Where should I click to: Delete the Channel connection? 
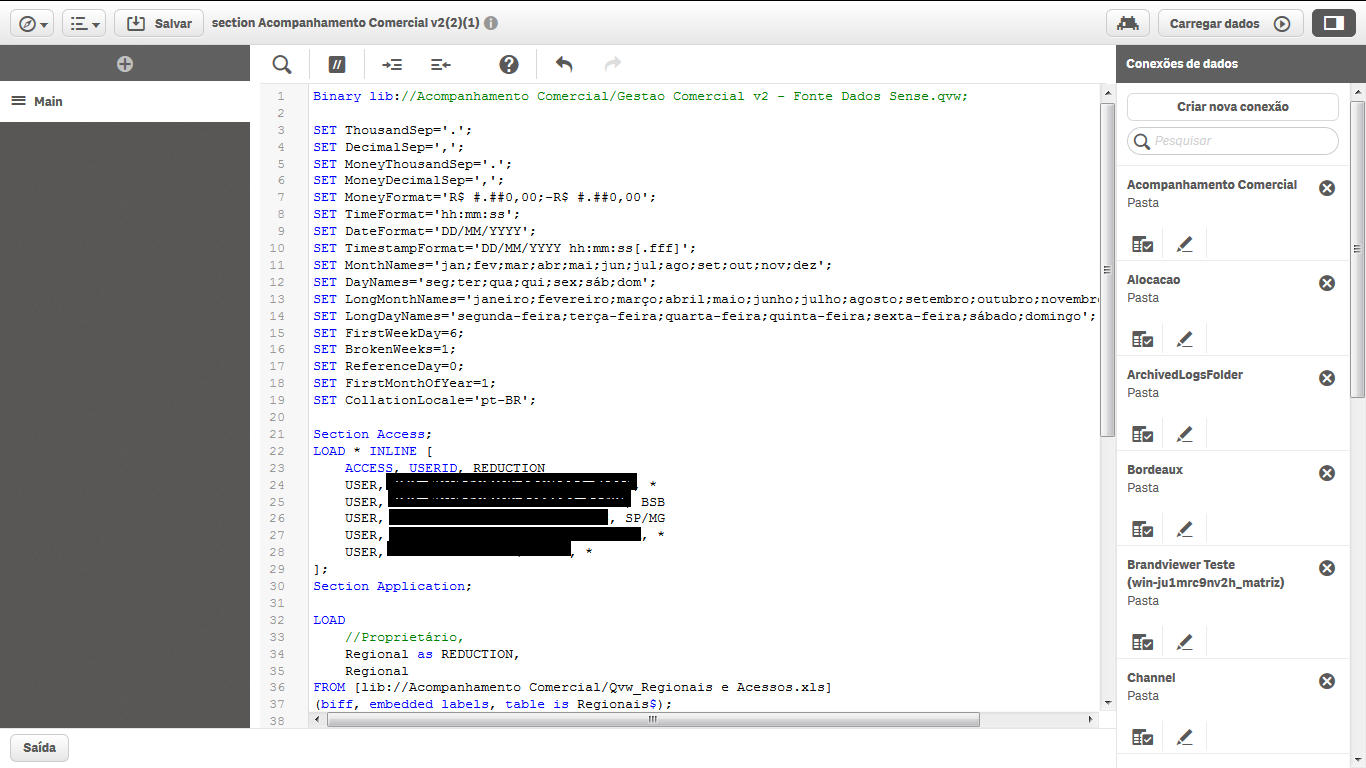(1327, 681)
